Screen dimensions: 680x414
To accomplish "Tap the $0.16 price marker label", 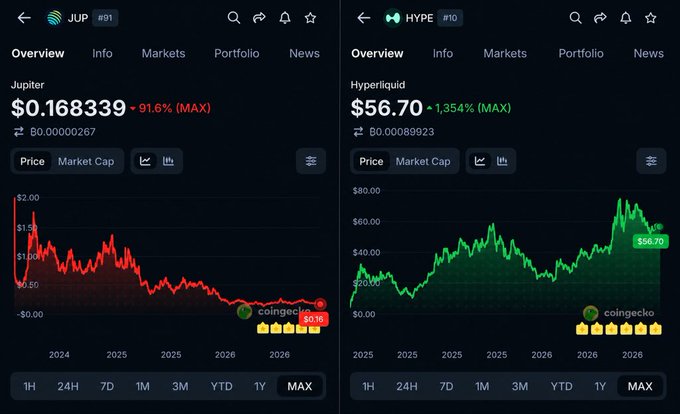I will [x=314, y=319].
